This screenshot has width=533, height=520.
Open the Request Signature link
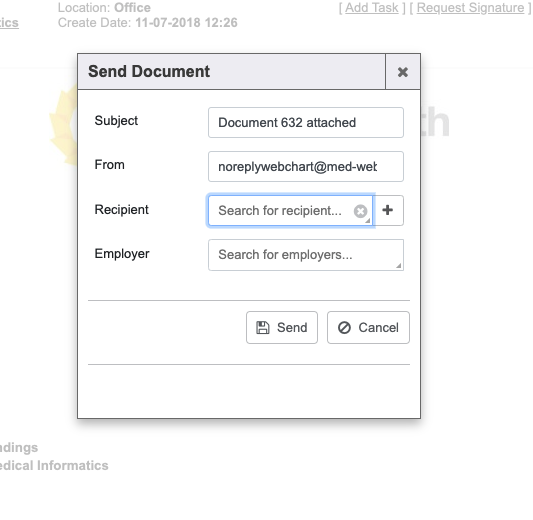tap(470, 8)
